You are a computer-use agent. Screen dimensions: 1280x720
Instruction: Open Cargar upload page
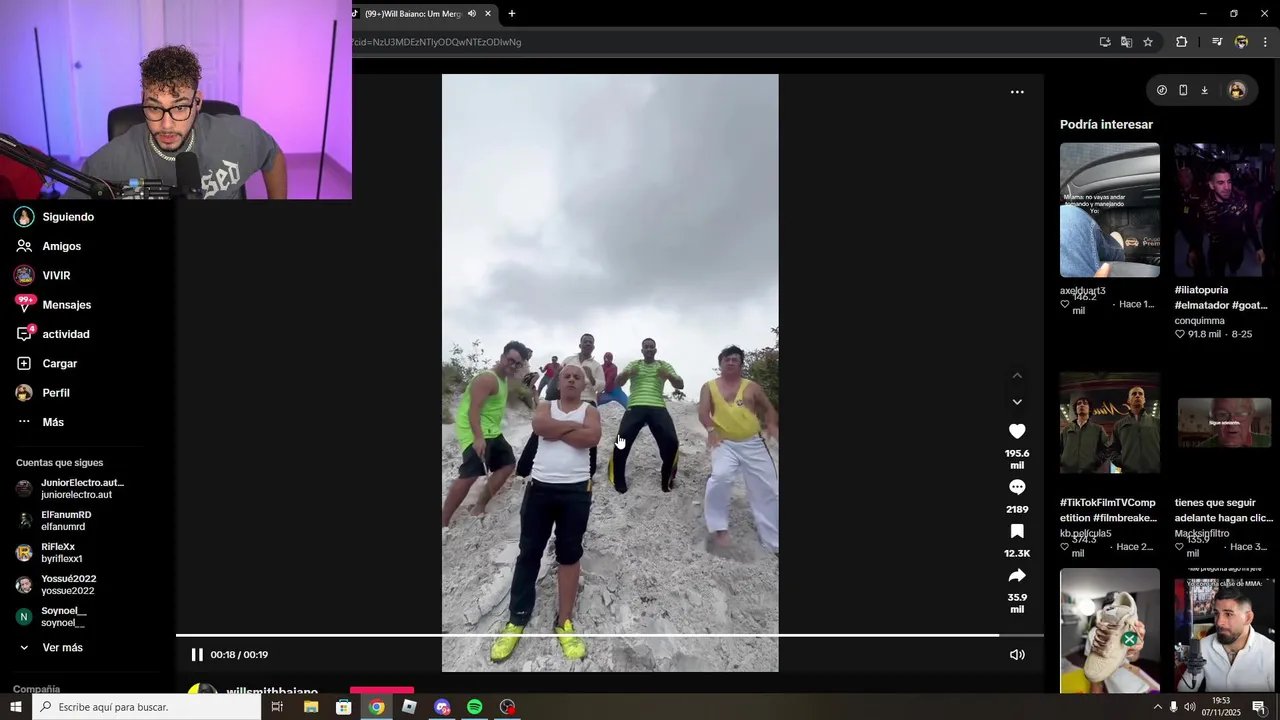[x=46, y=363]
